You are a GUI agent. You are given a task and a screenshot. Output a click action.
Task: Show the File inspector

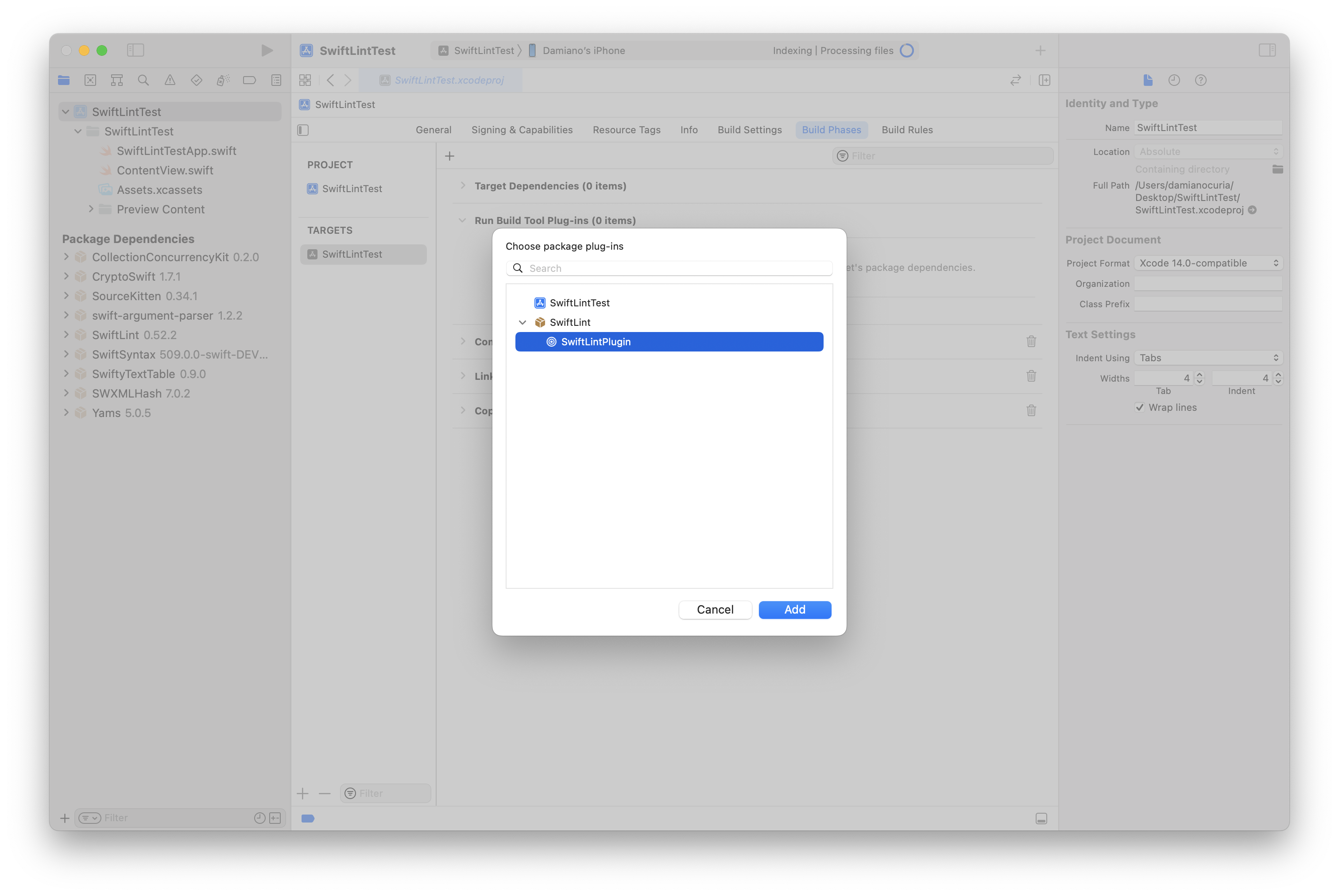[1148, 80]
